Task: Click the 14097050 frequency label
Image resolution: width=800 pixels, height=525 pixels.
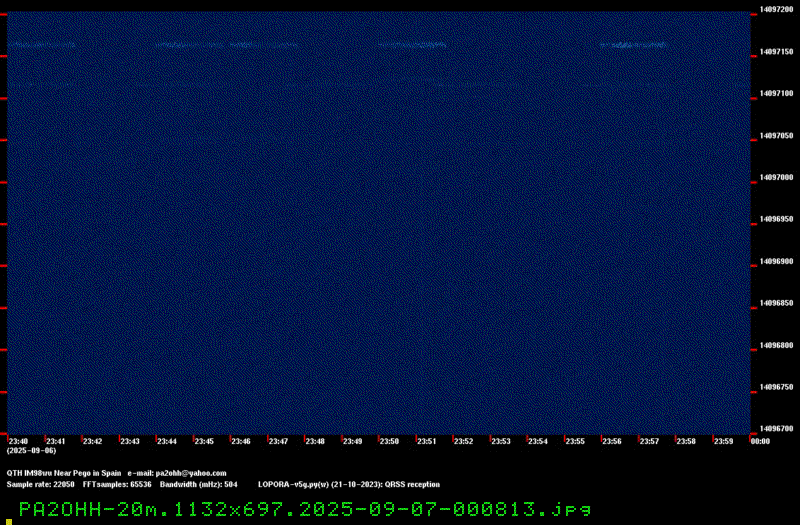Action: coord(777,136)
